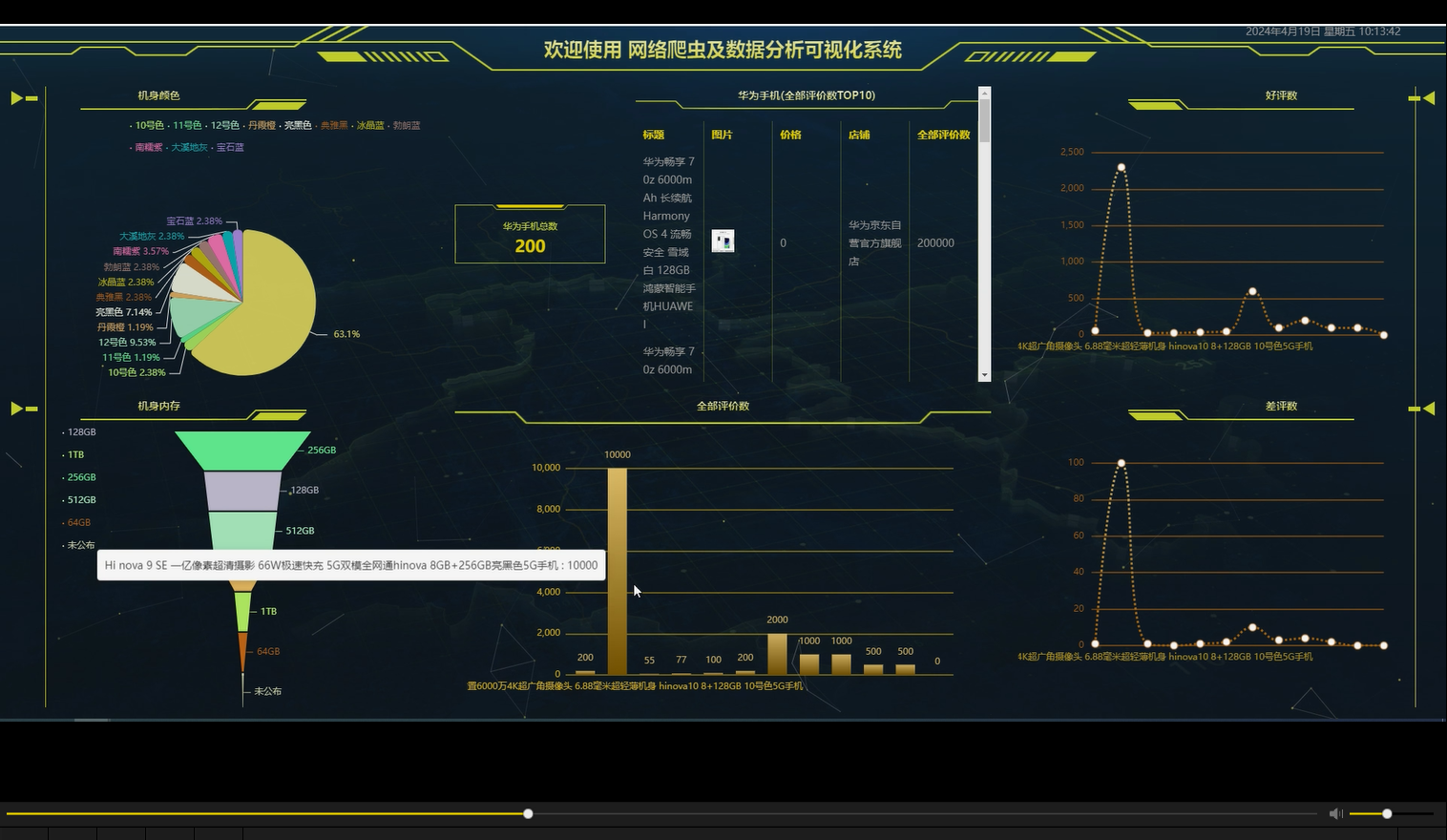Click the 全部评价数 column header in table
The width and height of the screenshot is (1447, 840).
pyautogui.click(x=943, y=135)
